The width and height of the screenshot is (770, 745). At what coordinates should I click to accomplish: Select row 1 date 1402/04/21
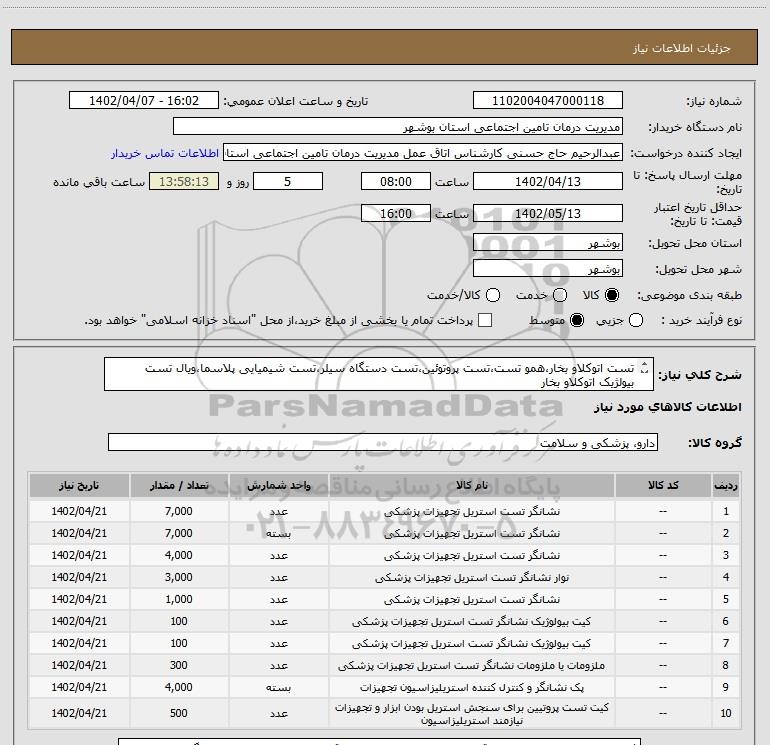[79, 511]
